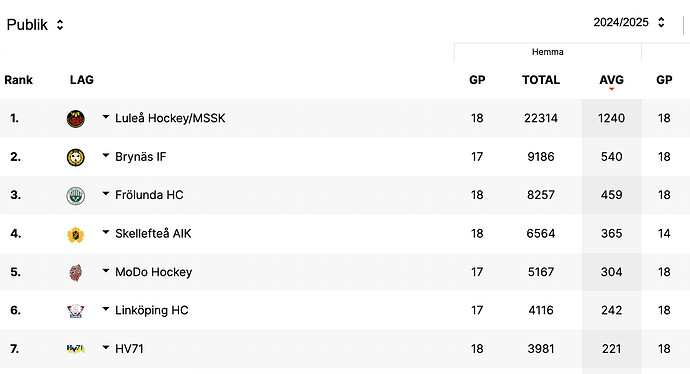Screen dimensions: 690x374
Task: Sort by the Rank column header
Action: click(18, 80)
